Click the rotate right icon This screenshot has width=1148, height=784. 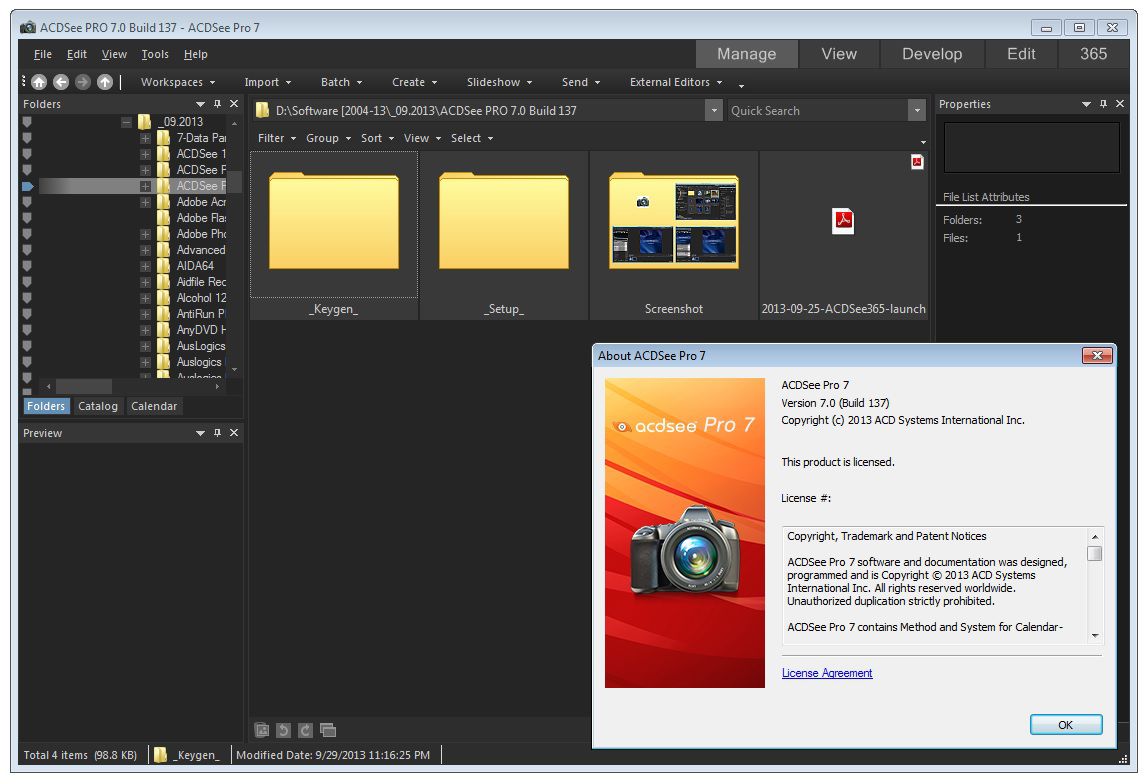coord(305,730)
